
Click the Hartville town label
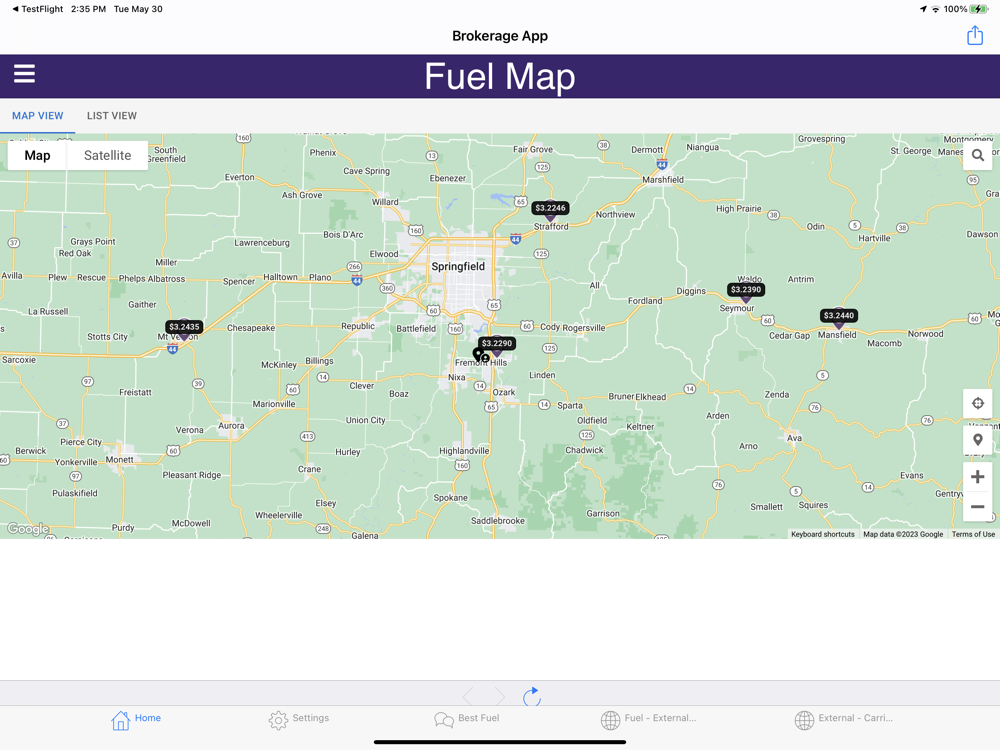click(x=874, y=239)
